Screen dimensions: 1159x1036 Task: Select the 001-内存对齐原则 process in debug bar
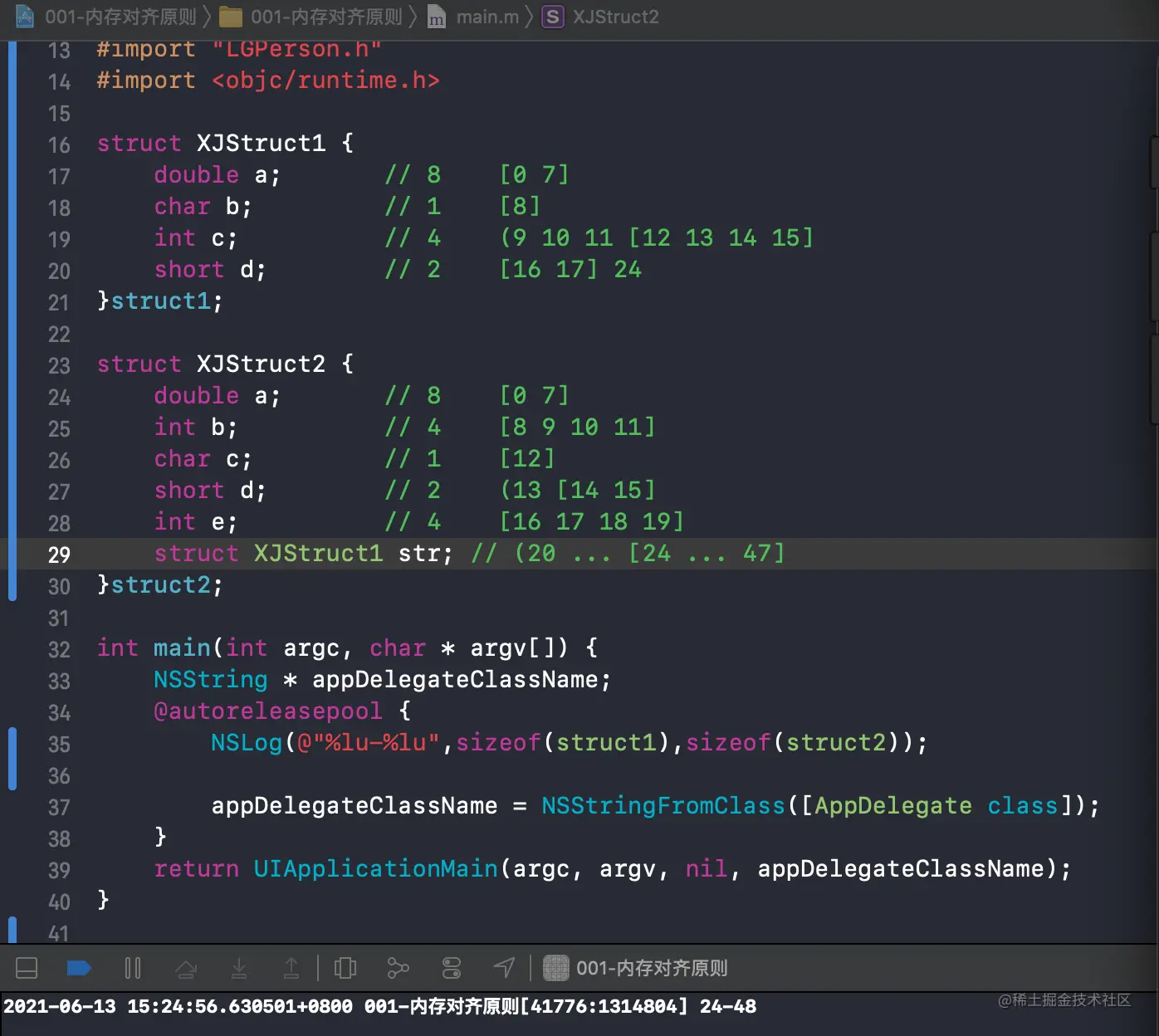[636, 968]
